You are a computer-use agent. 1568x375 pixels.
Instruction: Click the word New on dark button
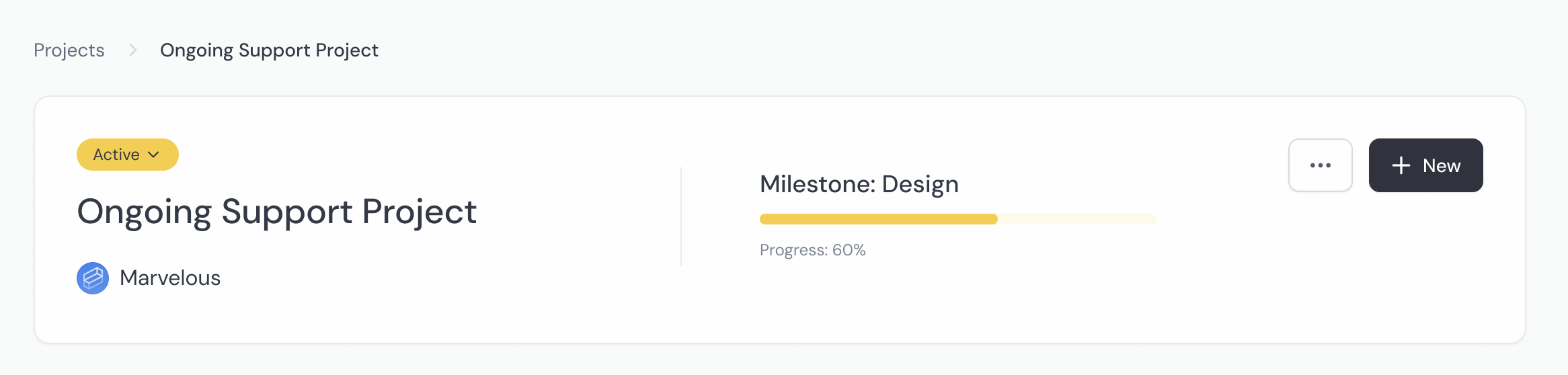point(1442,165)
